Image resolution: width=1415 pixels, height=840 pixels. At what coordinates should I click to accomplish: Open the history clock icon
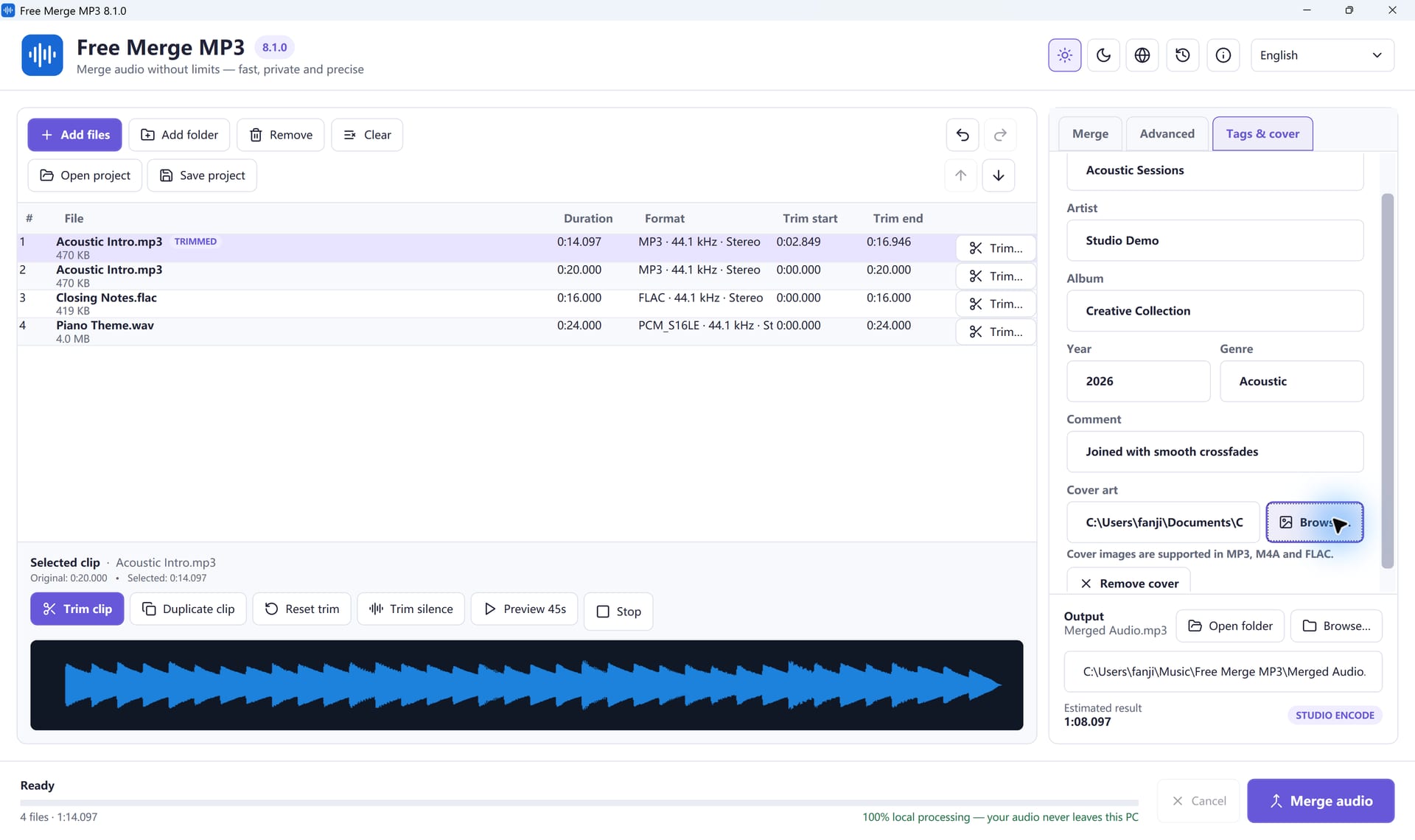1183,55
